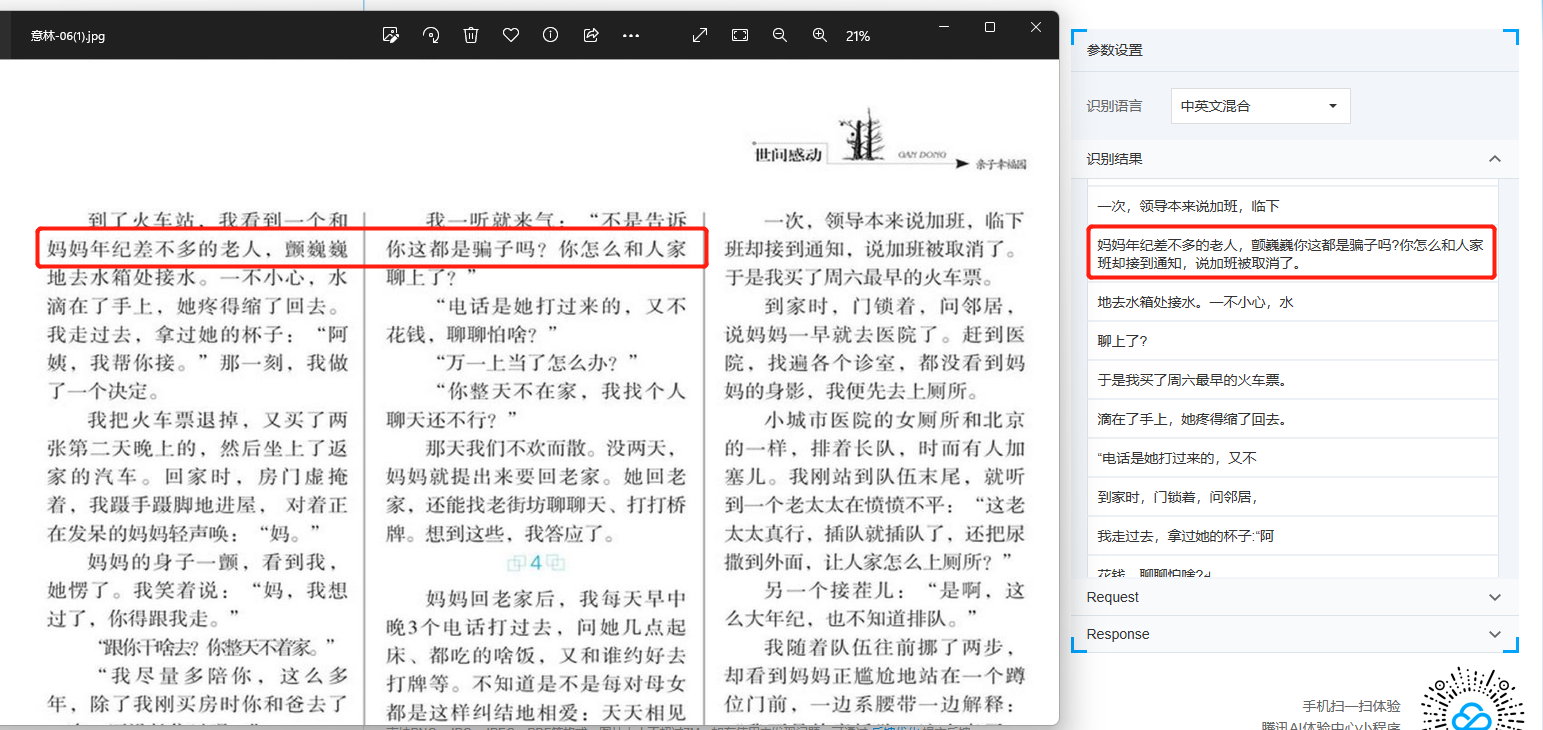Add photo to favorites with heart icon
Viewport: 1543px width, 730px height.
(x=511, y=35)
